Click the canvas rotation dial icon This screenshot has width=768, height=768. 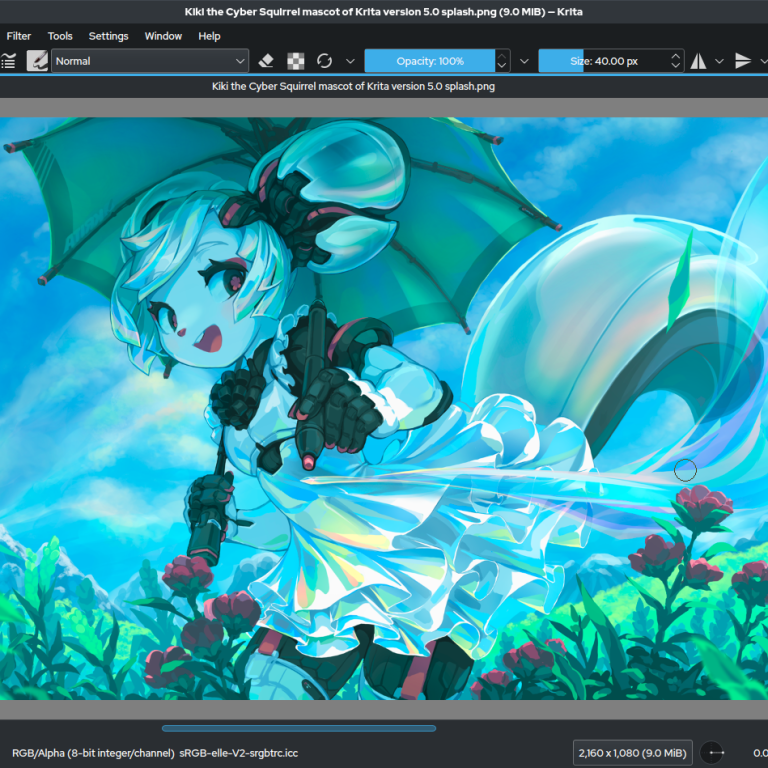coord(712,753)
